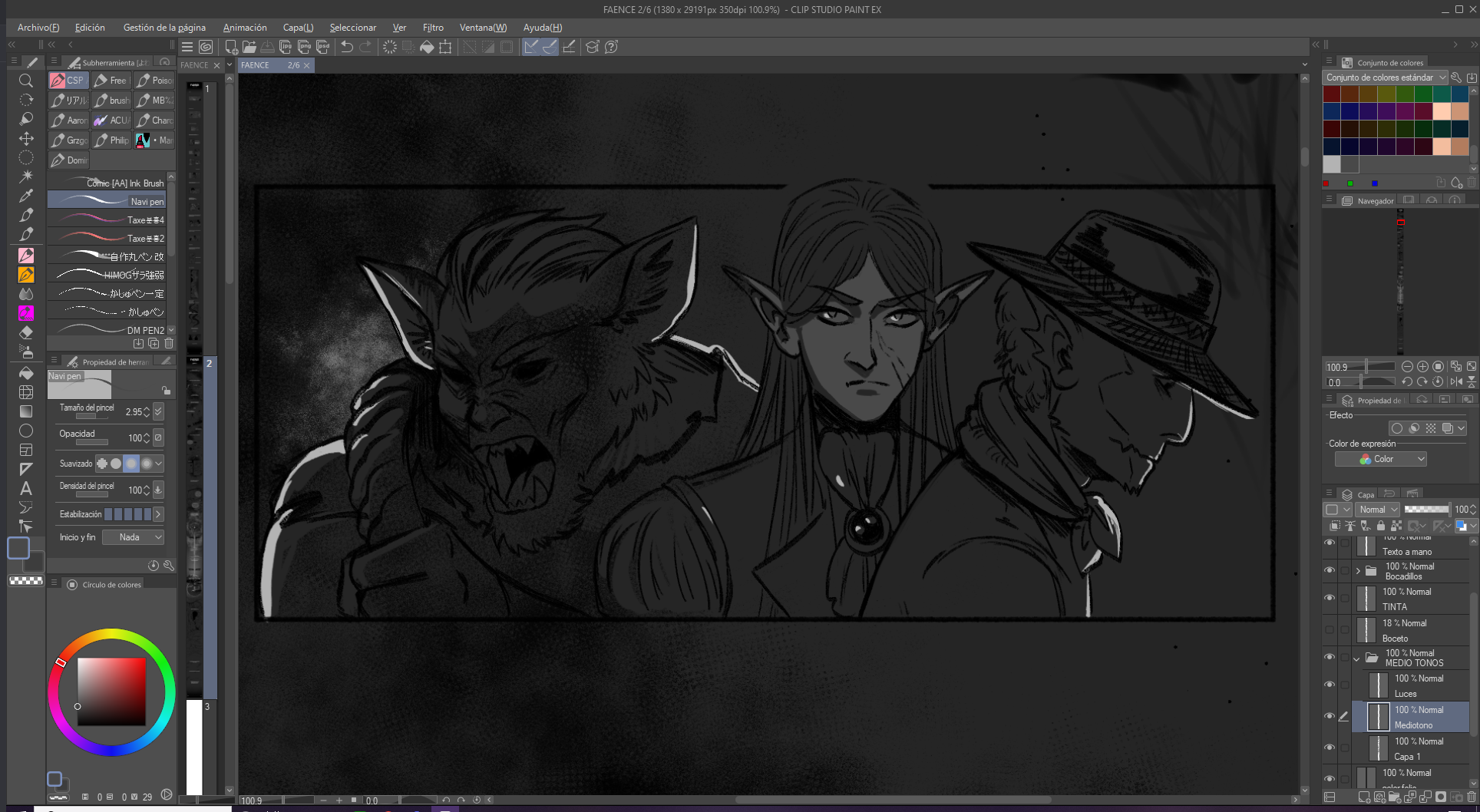This screenshot has height=812, width=1480.
Task: Select the Move layer tool
Action: 25,138
